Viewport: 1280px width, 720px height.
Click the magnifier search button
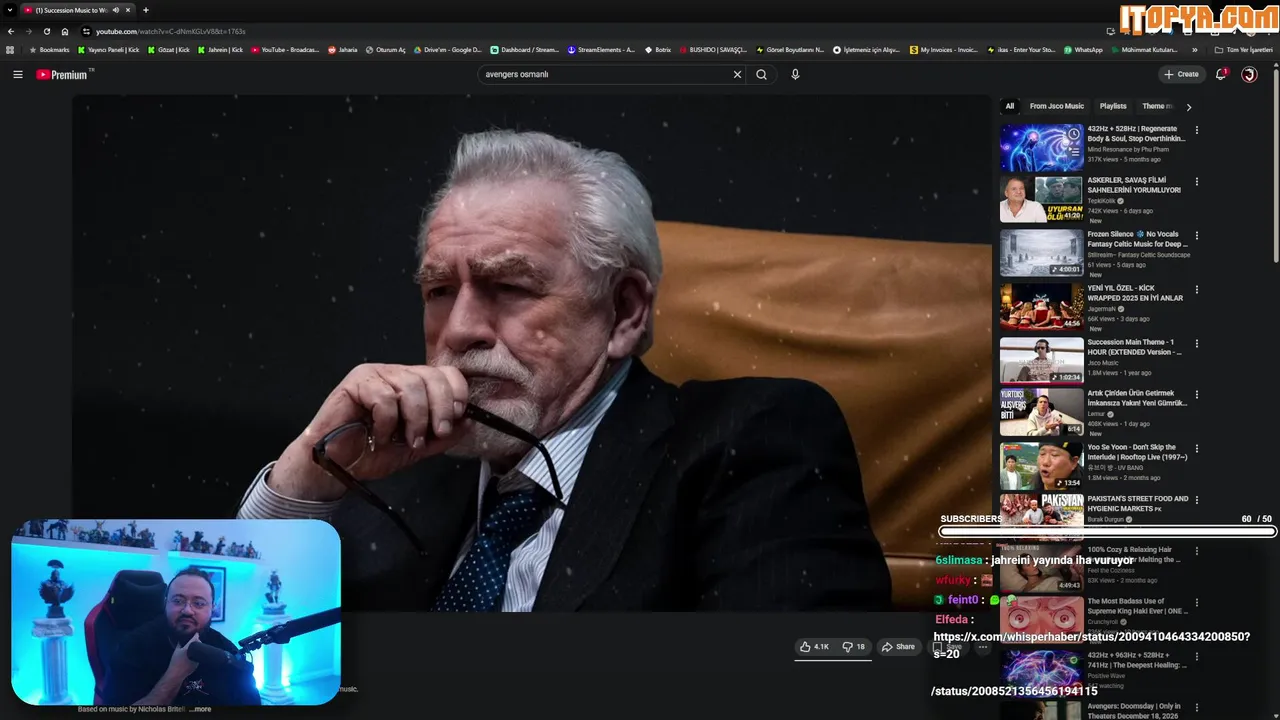pos(761,74)
